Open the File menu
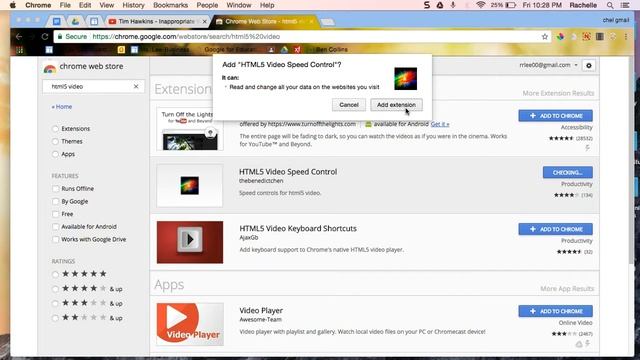The height and width of the screenshot is (360, 640). click(65, 5)
